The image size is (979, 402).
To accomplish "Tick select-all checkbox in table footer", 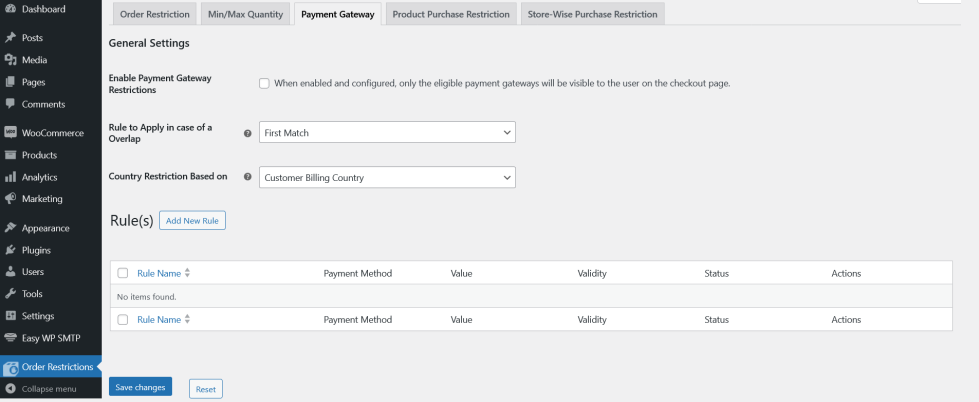I will (x=123, y=320).
